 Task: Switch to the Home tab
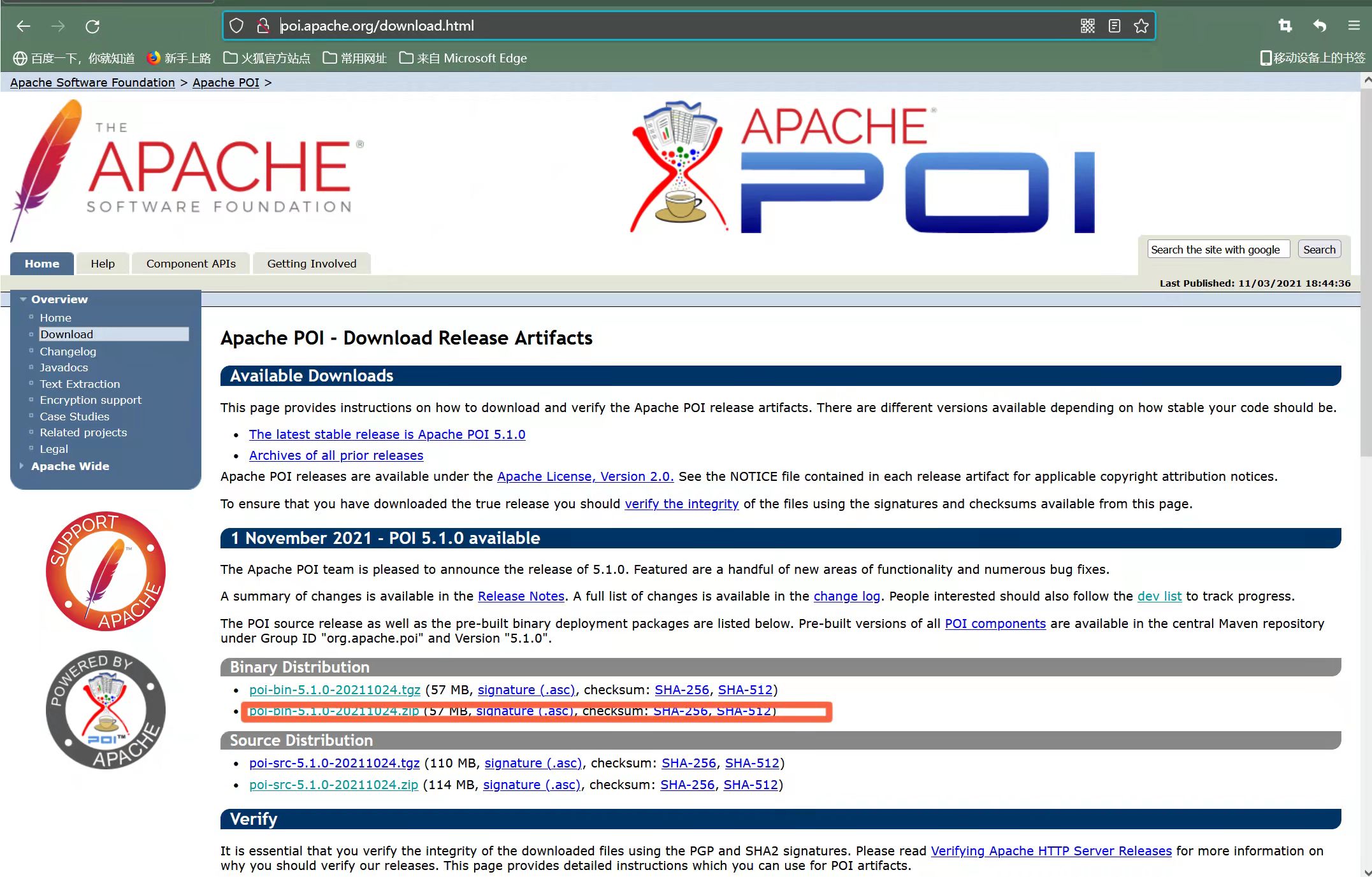tap(42, 264)
